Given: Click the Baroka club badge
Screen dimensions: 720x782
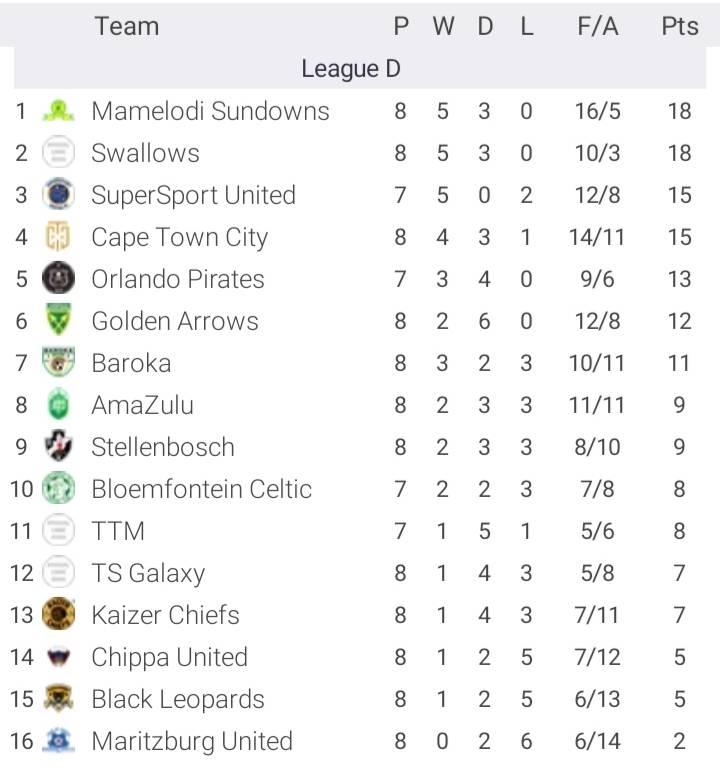Looking at the screenshot, I should pos(58,363).
